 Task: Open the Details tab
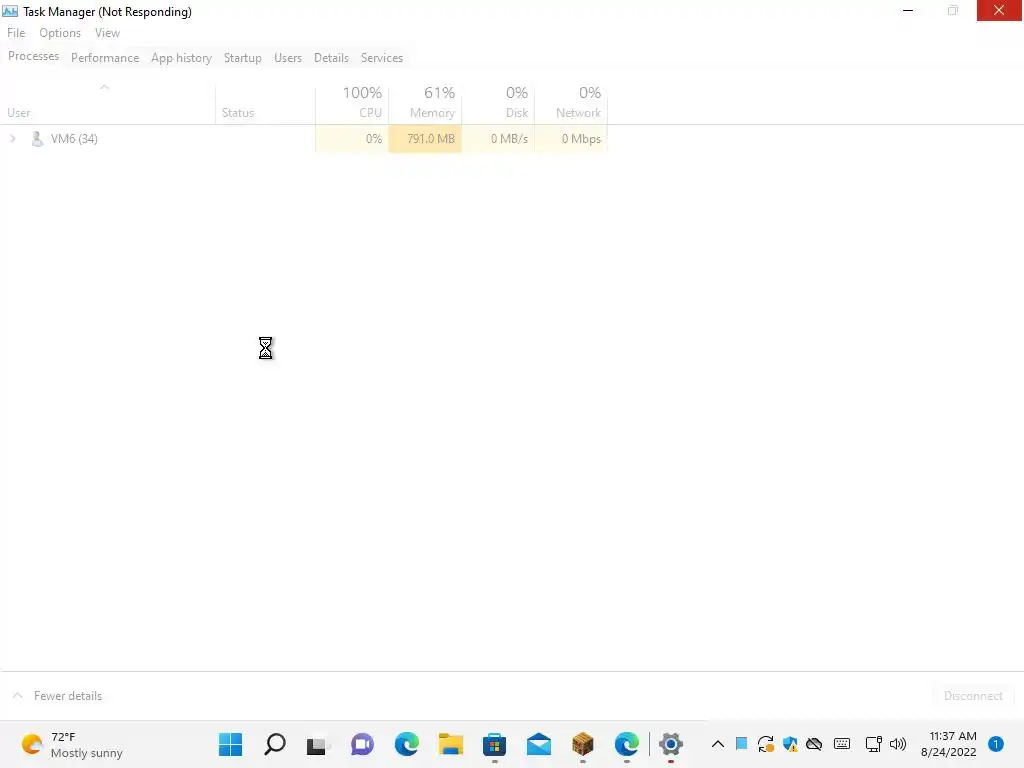tap(331, 57)
